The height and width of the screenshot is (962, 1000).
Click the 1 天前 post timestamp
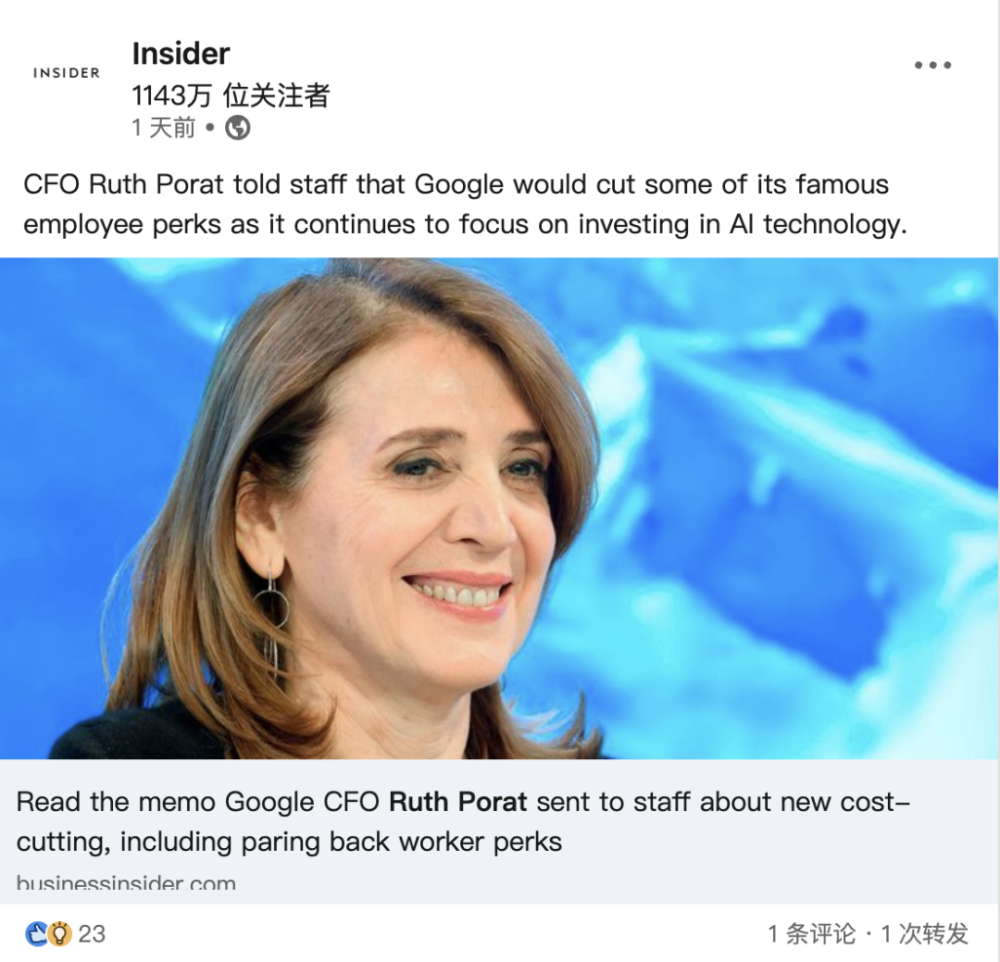point(163,128)
